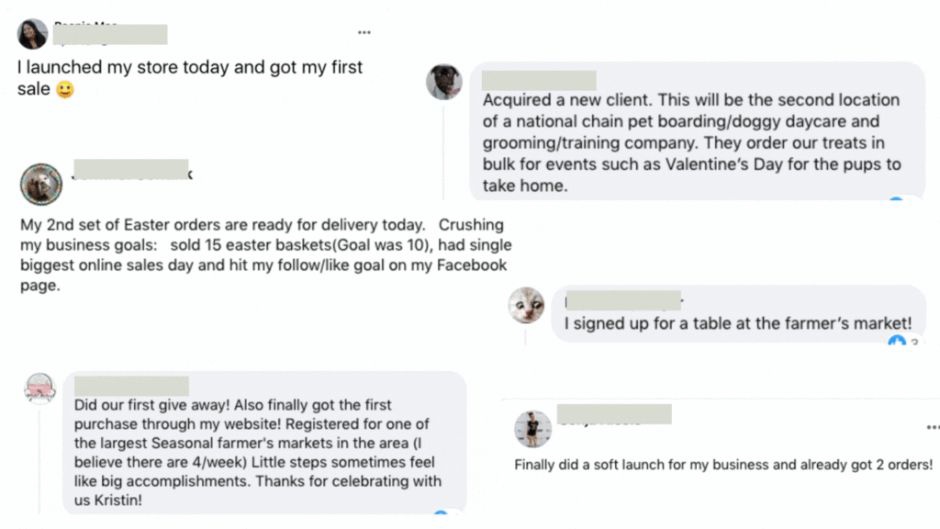Click the "My 2nd set of Easter orders" post text
This screenshot has height=529, width=940.
(263, 254)
